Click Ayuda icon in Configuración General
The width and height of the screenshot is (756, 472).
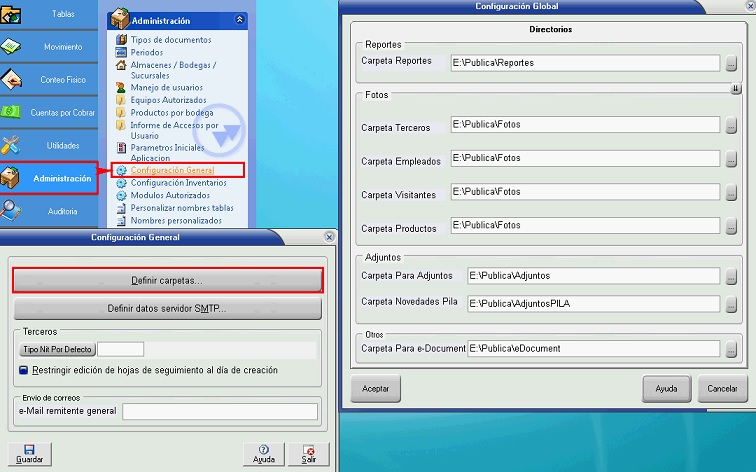click(263, 450)
